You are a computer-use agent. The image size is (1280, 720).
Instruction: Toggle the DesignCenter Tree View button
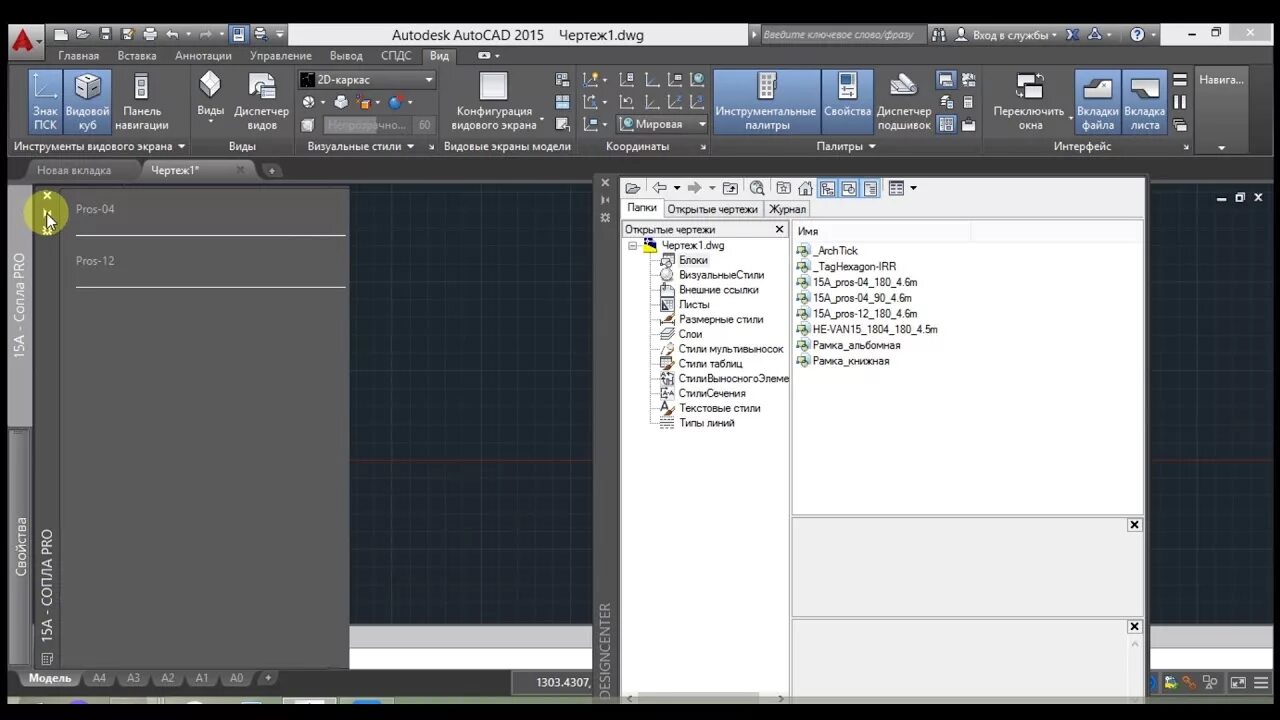coord(827,188)
